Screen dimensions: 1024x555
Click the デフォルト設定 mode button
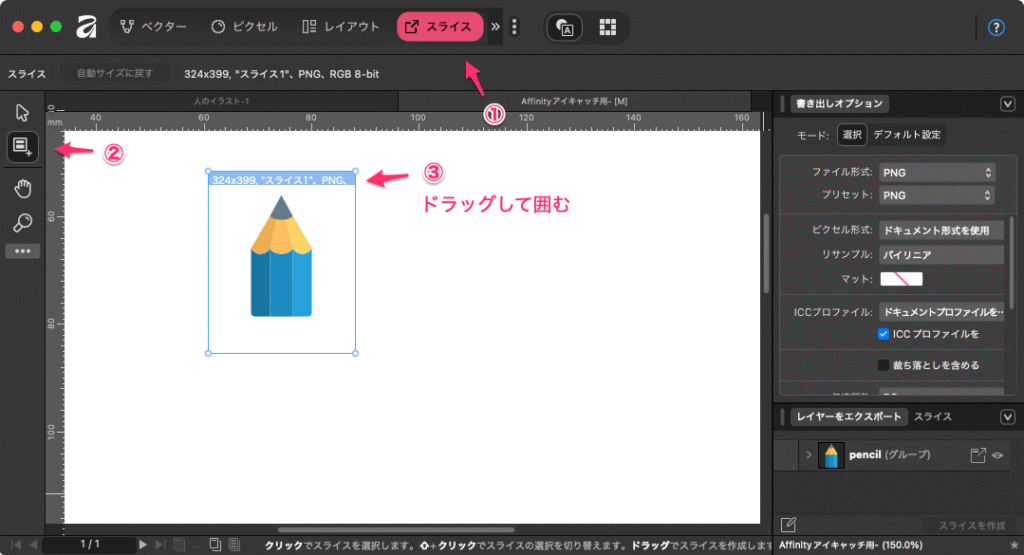906,134
